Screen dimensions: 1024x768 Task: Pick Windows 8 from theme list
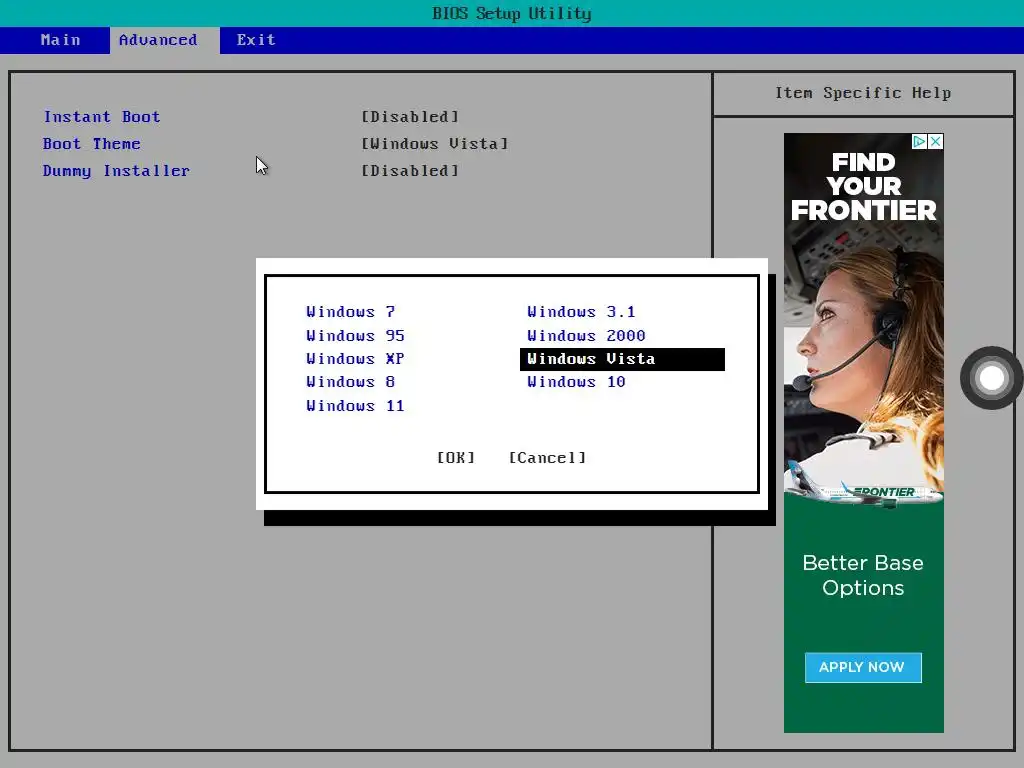coord(351,382)
